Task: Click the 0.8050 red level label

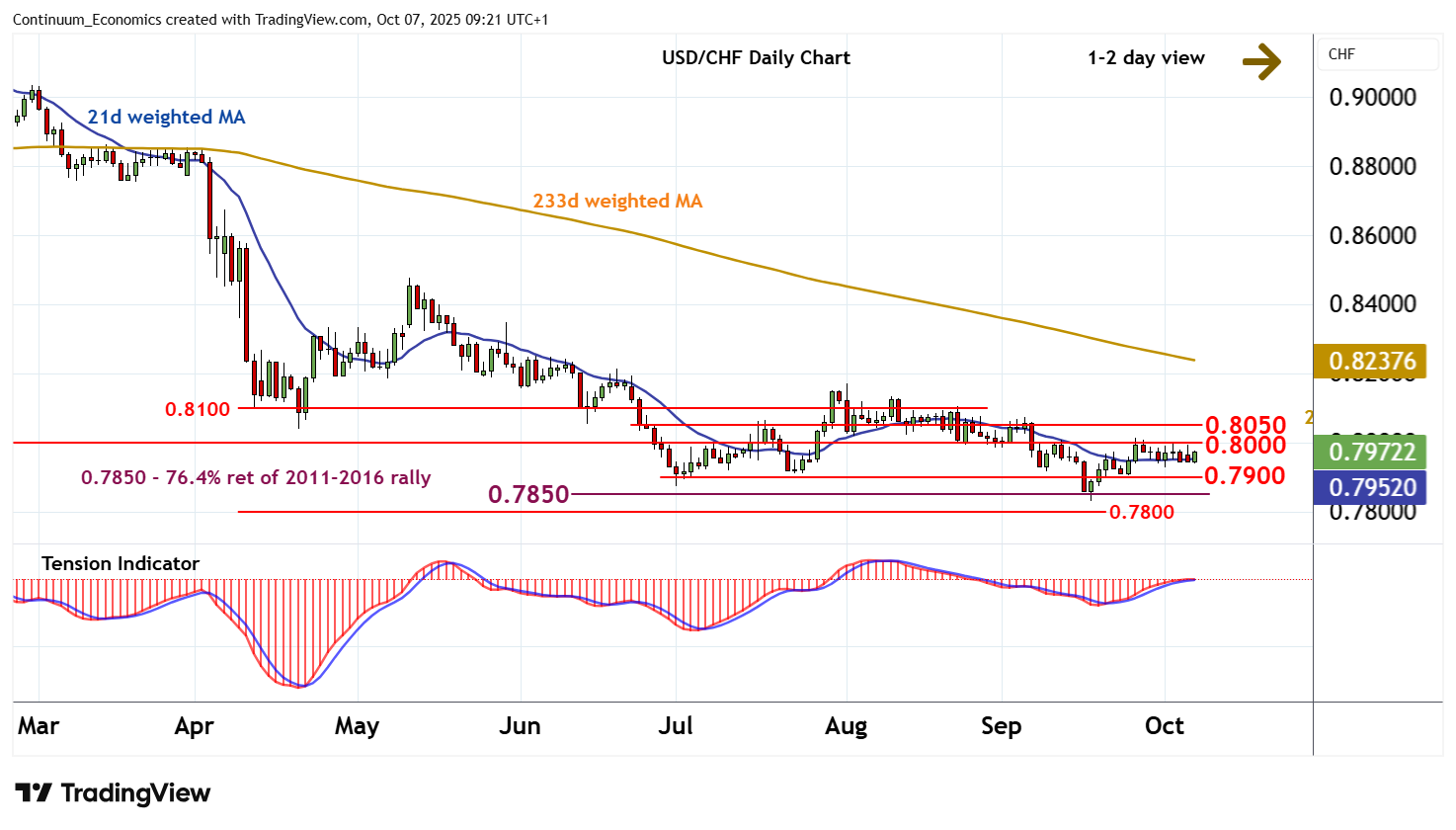Action: click(1245, 426)
